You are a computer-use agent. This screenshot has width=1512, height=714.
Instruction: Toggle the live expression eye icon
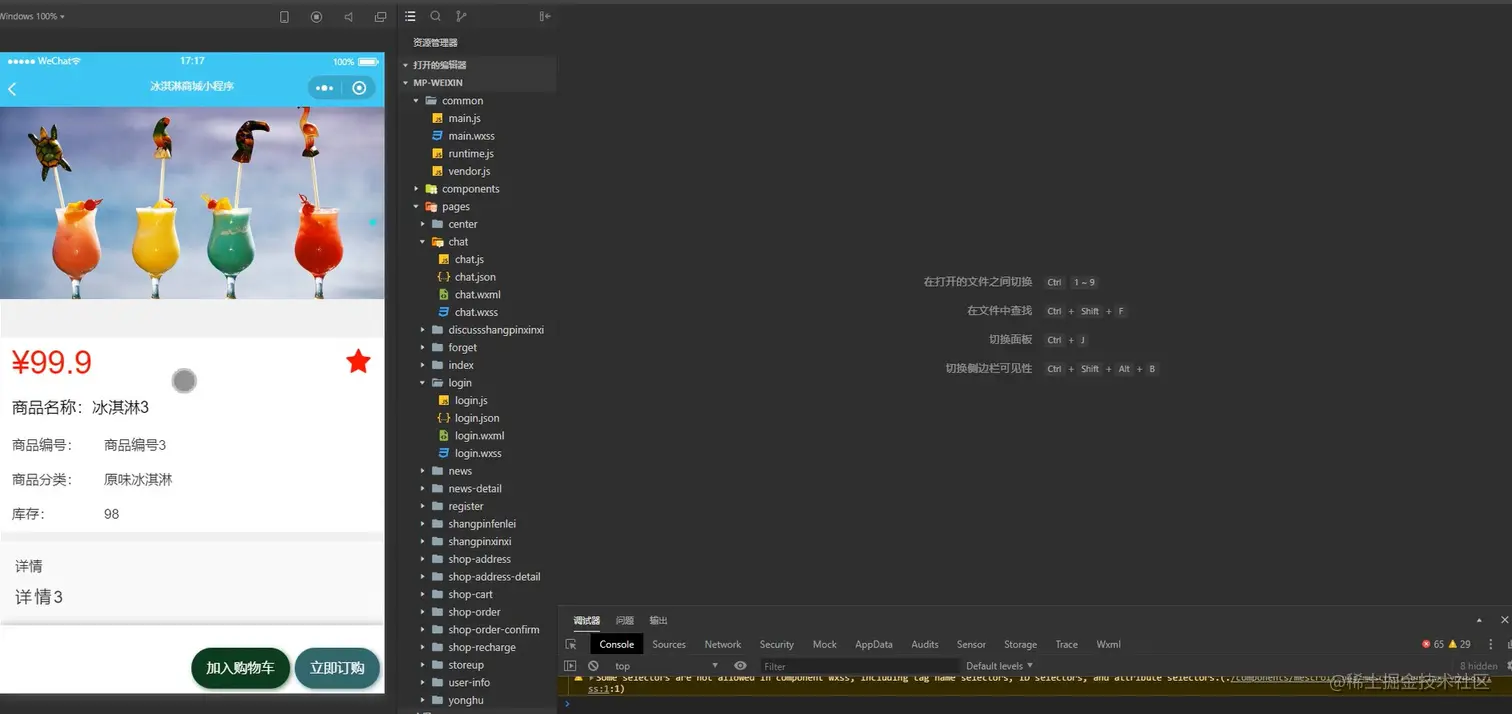[740, 665]
